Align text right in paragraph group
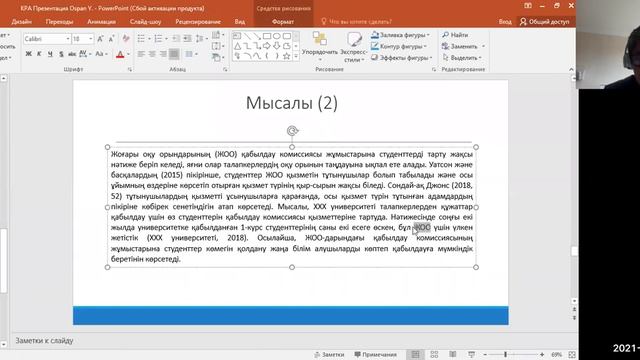The height and width of the screenshot is (360, 640). click(163, 54)
